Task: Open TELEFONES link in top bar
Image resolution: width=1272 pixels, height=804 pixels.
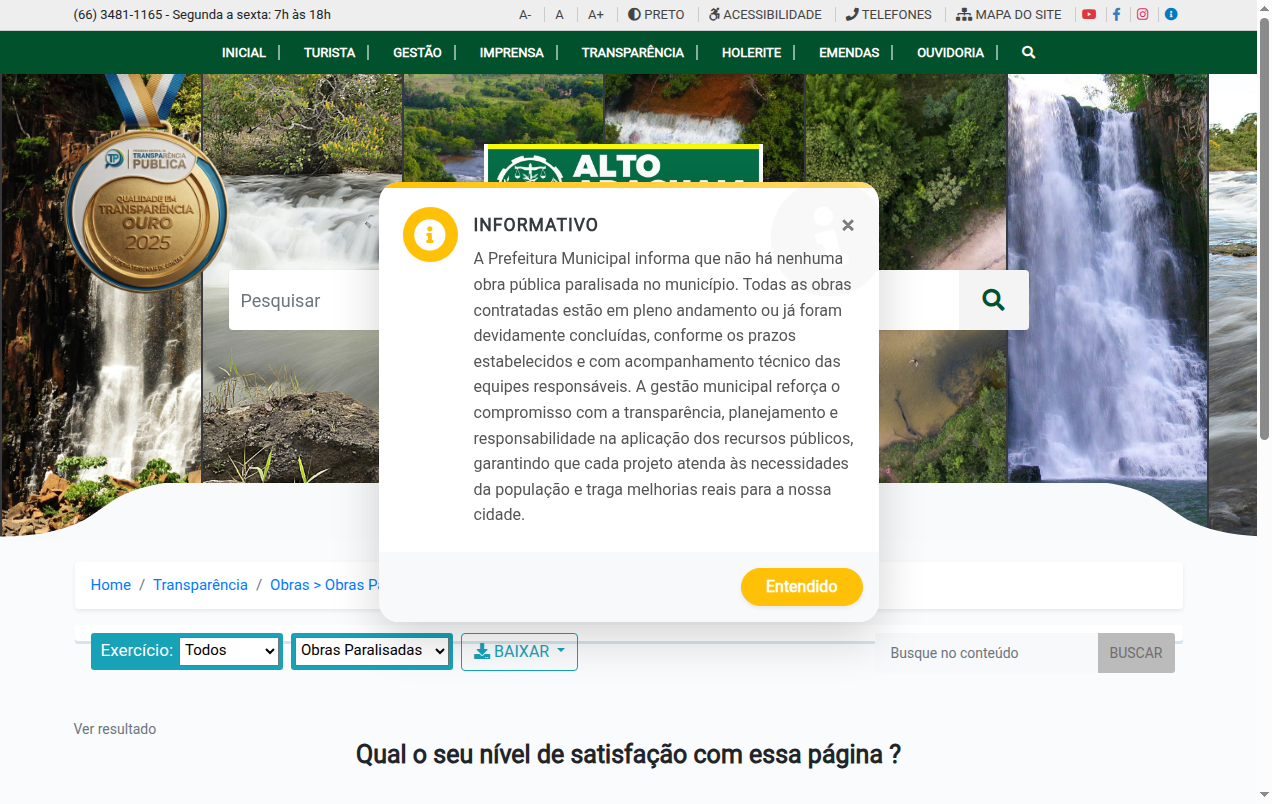Action: click(x=888, y=15)
